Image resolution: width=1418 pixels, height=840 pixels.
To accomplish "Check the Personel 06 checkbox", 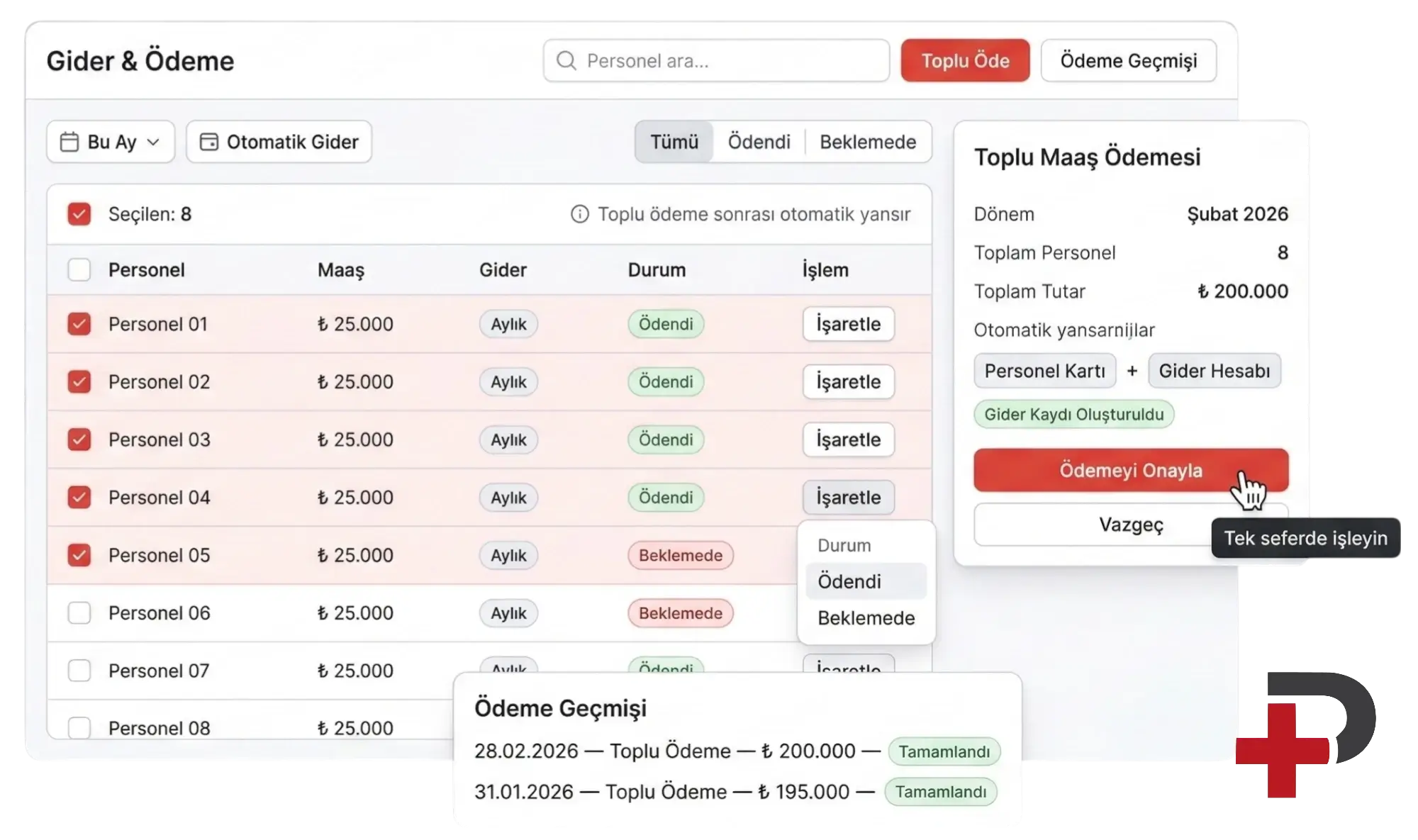I will [x=79, y=613].
